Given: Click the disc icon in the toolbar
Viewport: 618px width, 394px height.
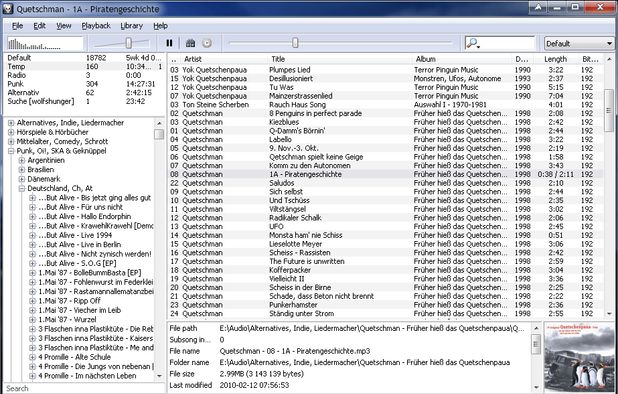Looking at the screenshot, I should (207, 43).
